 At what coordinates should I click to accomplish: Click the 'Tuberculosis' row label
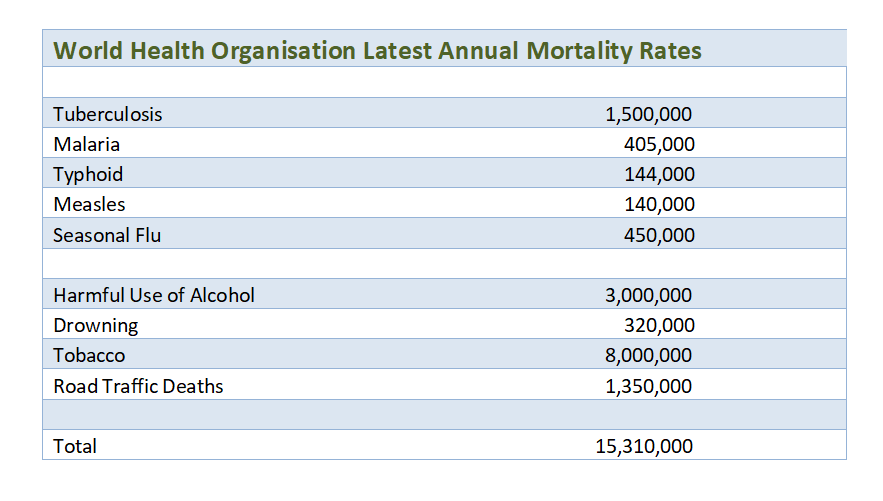coord(108,114)
